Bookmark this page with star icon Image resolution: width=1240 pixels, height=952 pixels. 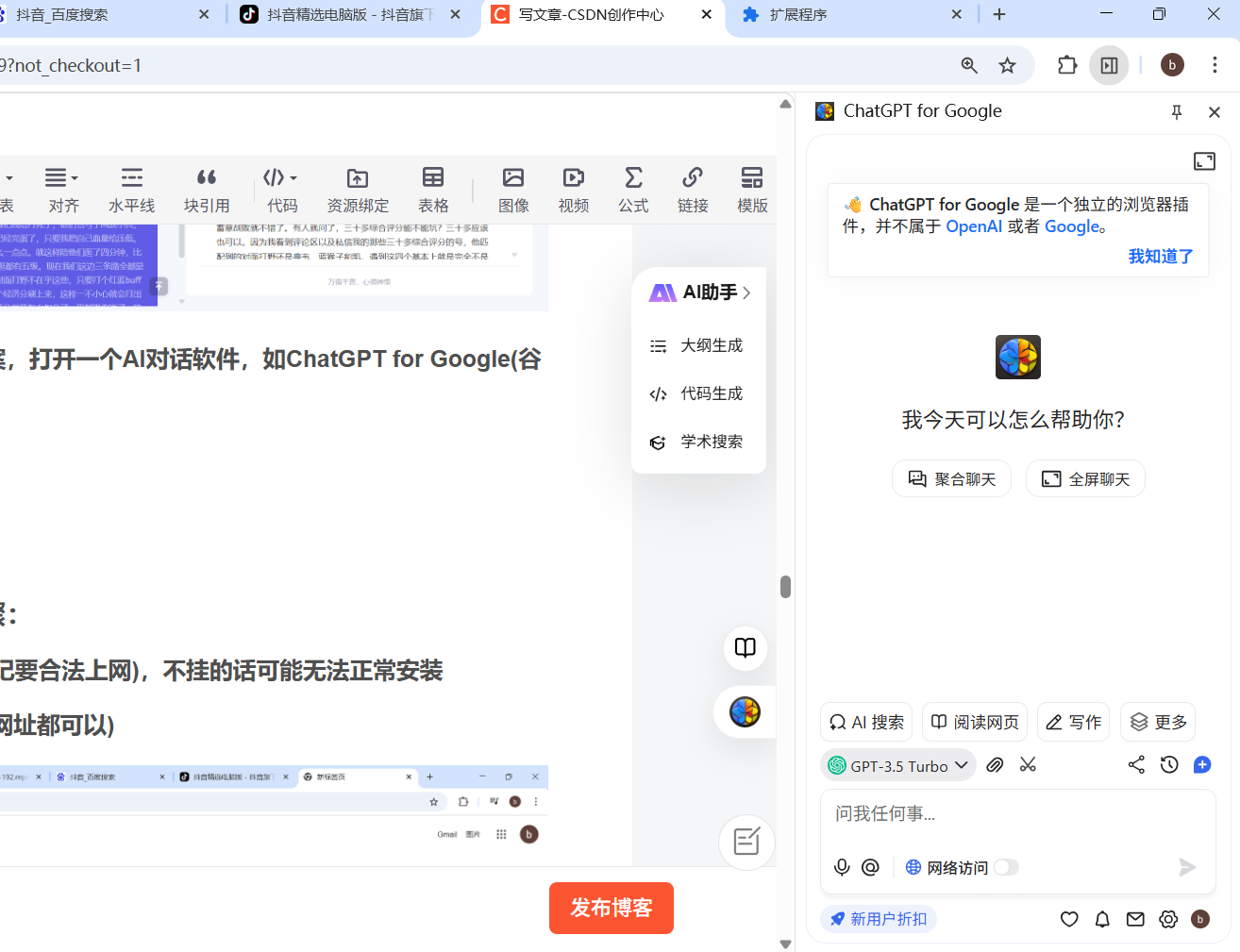point(1008,65)
